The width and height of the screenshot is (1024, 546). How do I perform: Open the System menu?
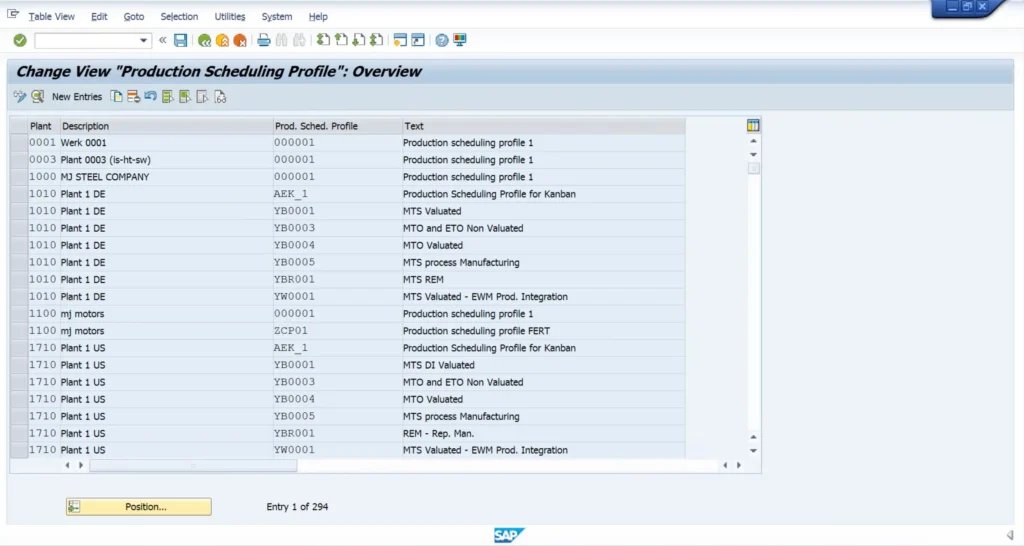(277, 16)
